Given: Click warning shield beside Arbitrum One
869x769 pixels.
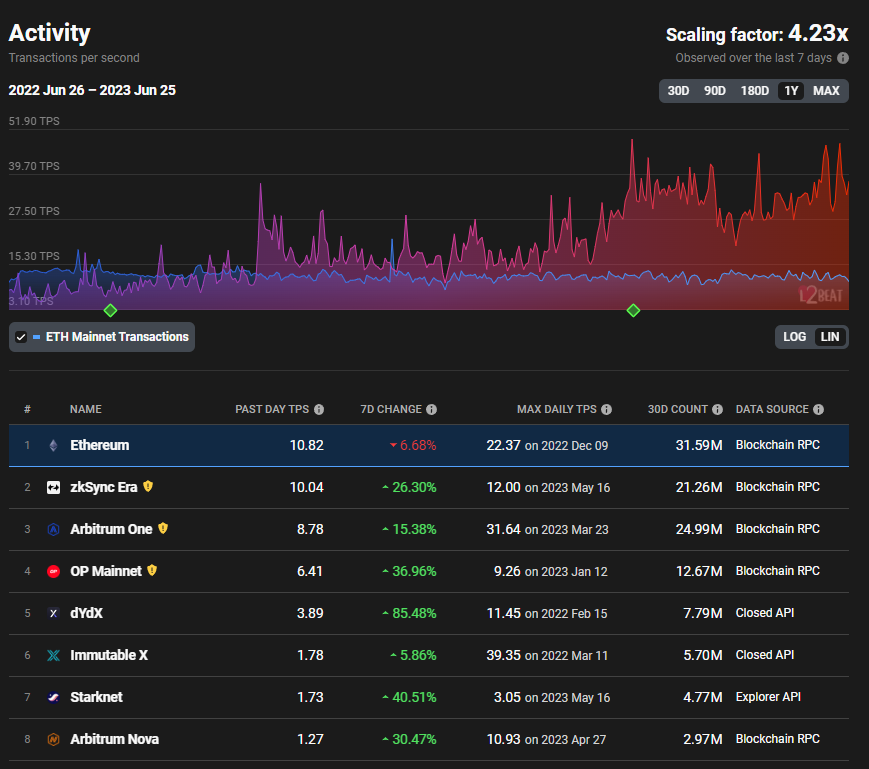Looking at the screenshot, I should tap(162, 529).
